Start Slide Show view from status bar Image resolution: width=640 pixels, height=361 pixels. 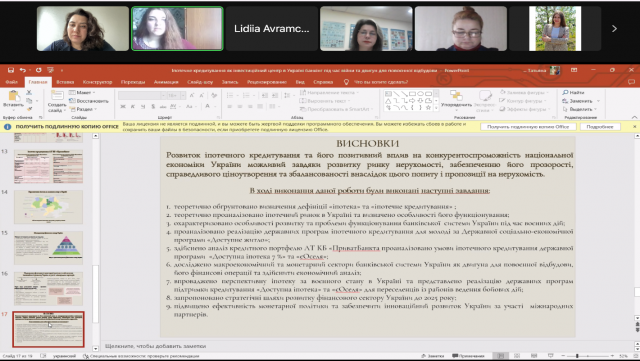[x=550, y=356]
